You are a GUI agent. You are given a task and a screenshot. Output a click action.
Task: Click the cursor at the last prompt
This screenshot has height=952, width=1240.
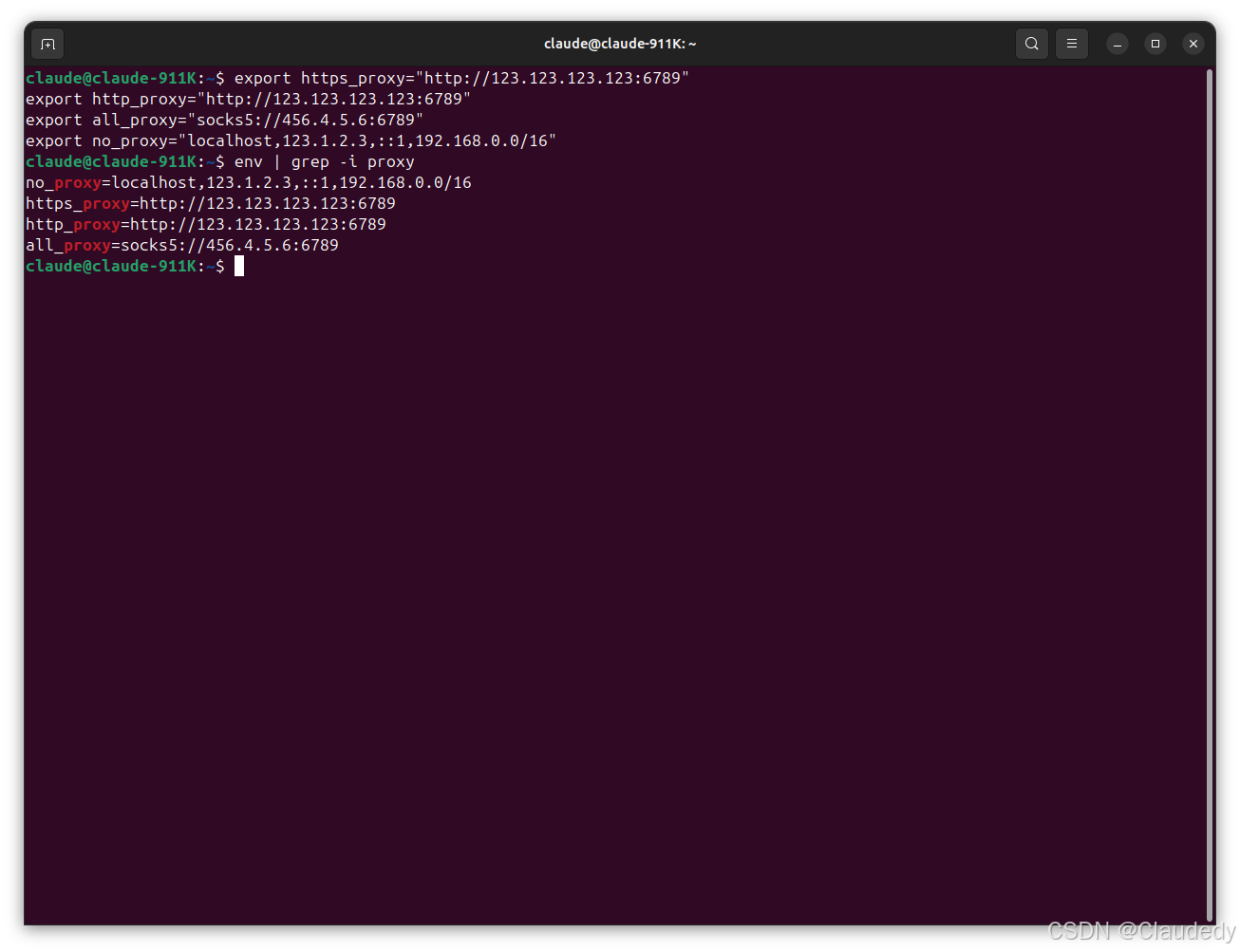point(239,266)
